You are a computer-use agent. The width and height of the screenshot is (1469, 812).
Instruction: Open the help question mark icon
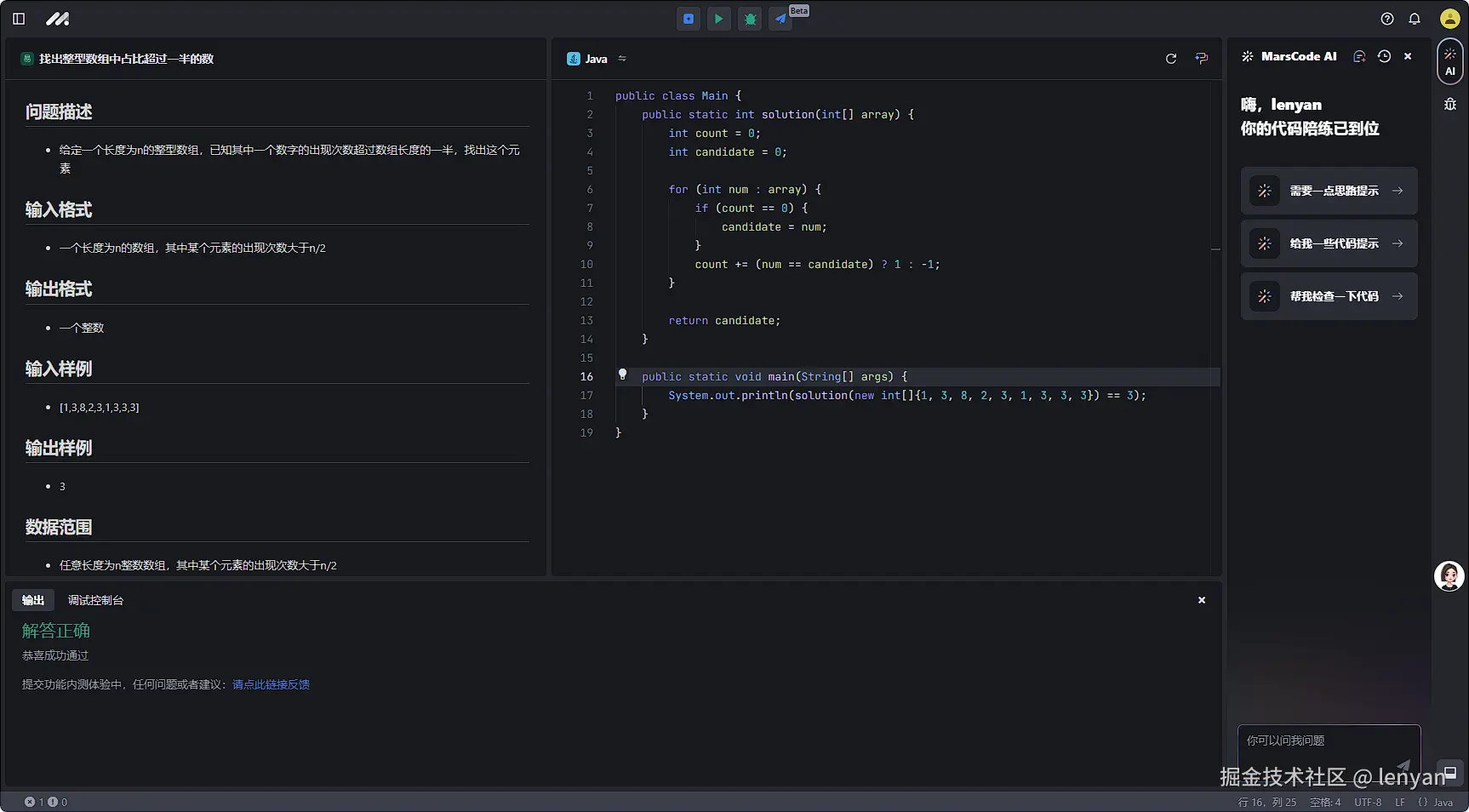(1387, 19)
